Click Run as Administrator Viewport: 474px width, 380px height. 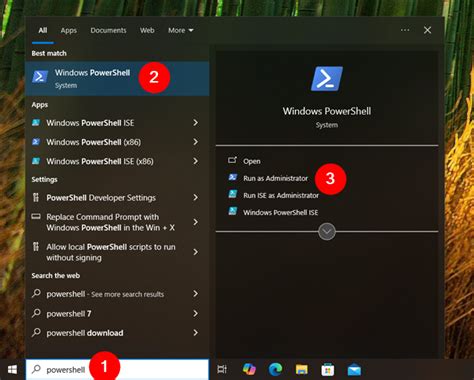(x=275, y=178)
